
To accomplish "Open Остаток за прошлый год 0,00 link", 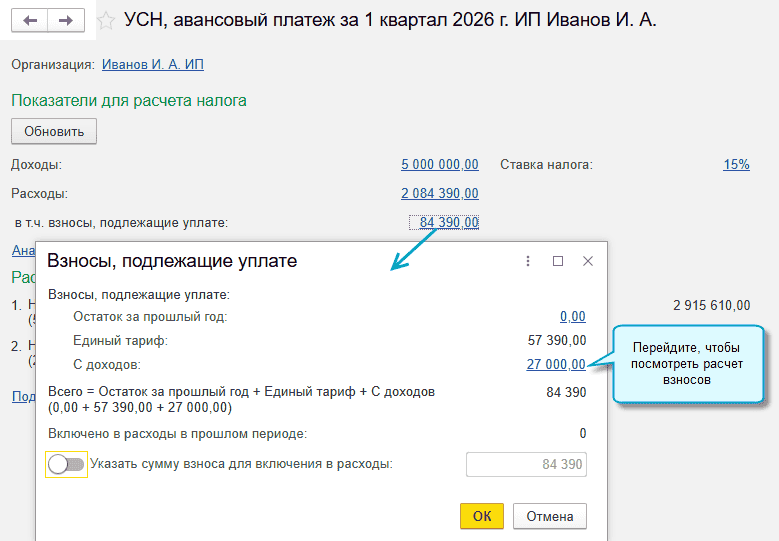I will 573,316.
